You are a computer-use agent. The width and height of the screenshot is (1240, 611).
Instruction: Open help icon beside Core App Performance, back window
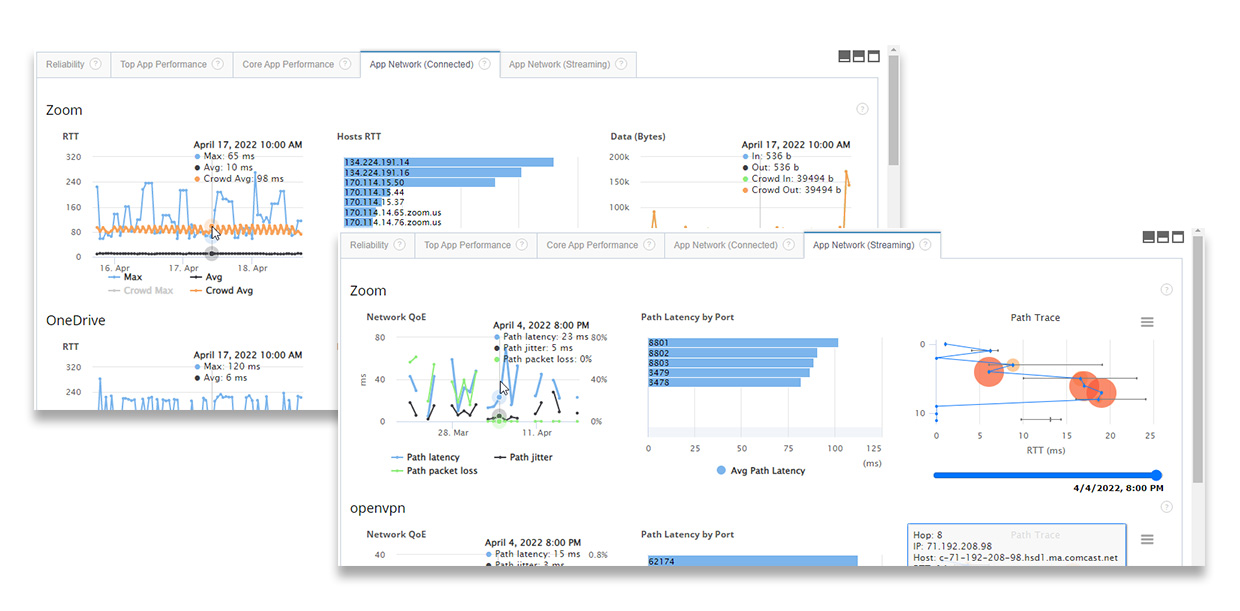(345, 64)
